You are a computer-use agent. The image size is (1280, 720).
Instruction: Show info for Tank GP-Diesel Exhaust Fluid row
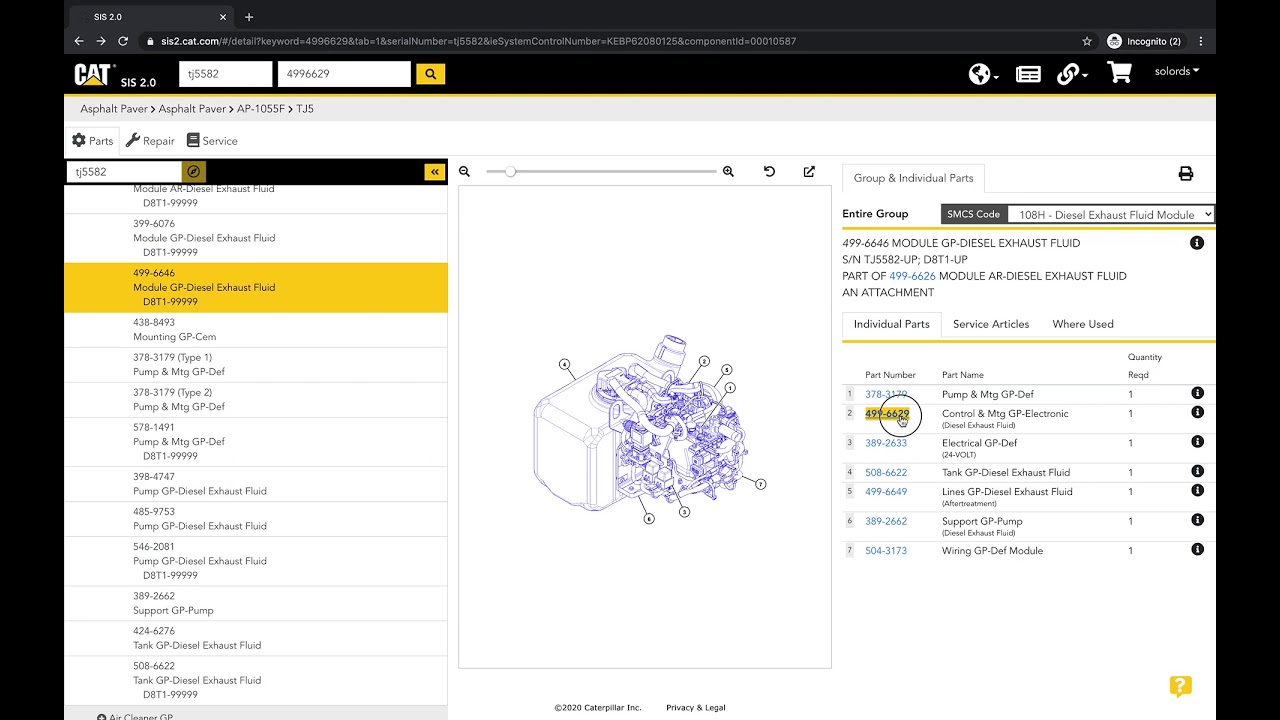pos(1197,471)
